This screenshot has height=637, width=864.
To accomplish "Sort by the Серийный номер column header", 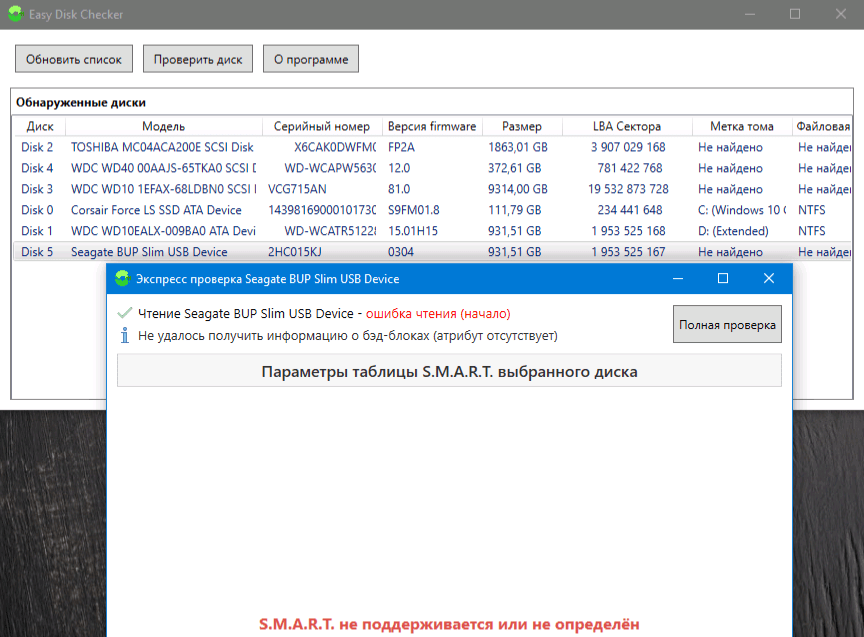I will [x=321, y=126].
